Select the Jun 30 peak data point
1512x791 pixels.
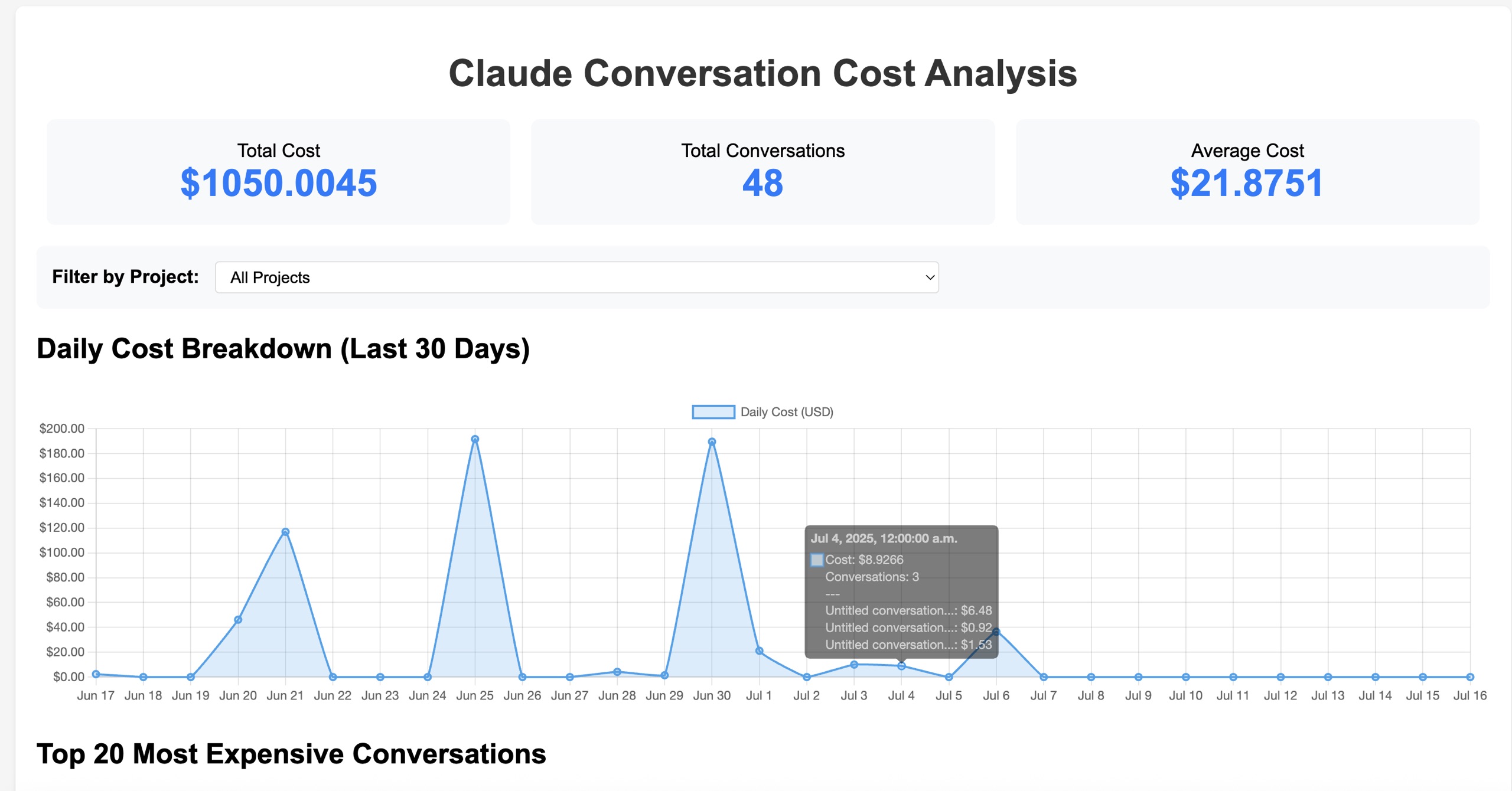point(712,442)
